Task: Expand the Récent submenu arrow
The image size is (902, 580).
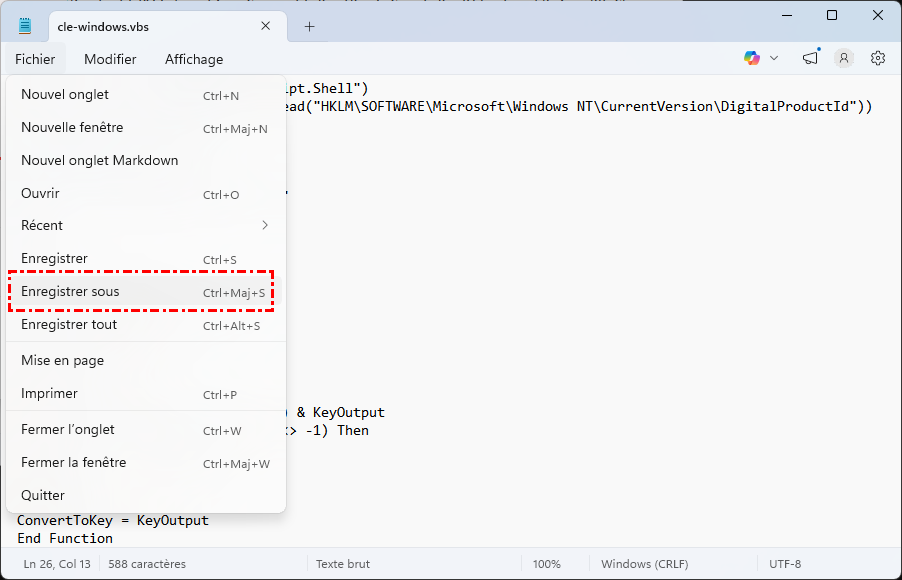Action: click(265, 226)
